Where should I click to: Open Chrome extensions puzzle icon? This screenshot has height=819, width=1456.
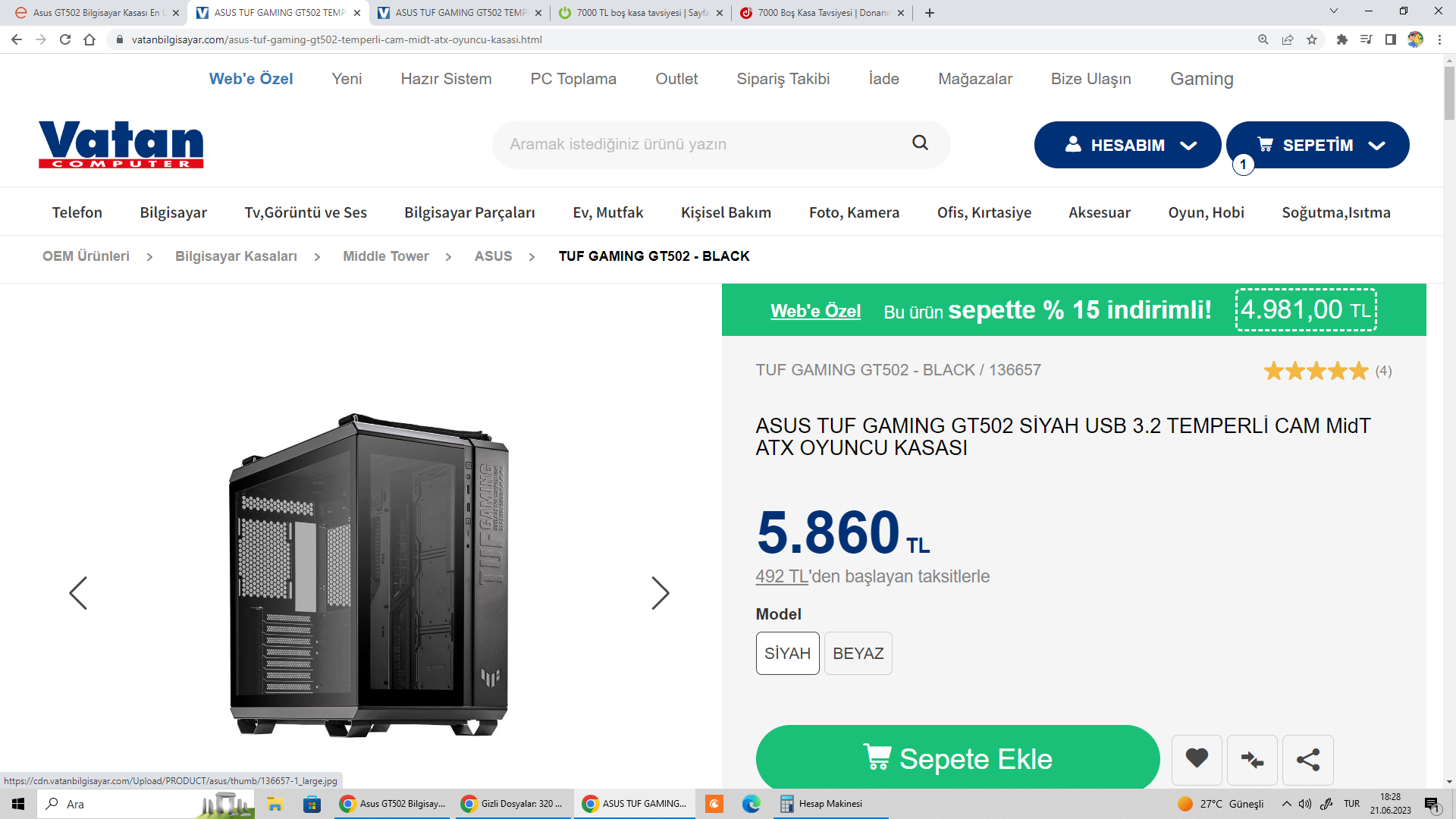(x=1342, y=39)
